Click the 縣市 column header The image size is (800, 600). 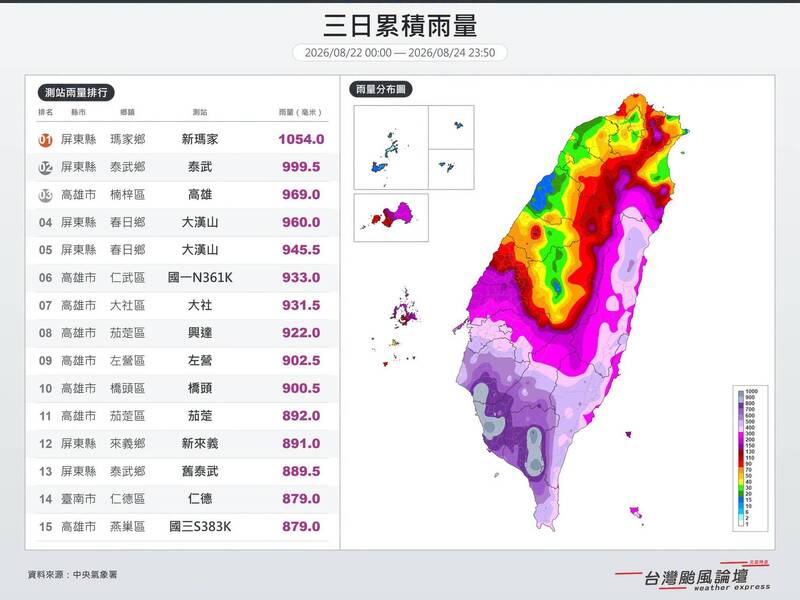[x=78, y=112]
